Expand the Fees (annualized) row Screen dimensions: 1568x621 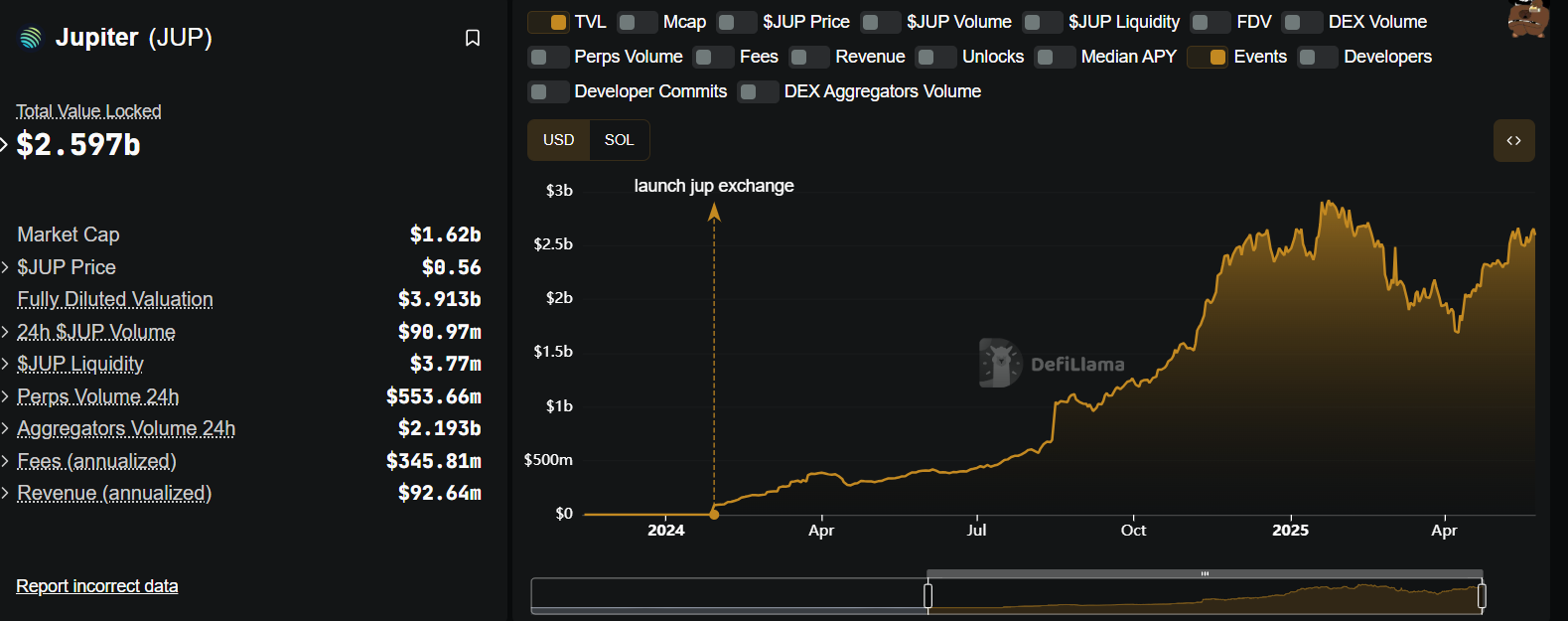(5, 461)
